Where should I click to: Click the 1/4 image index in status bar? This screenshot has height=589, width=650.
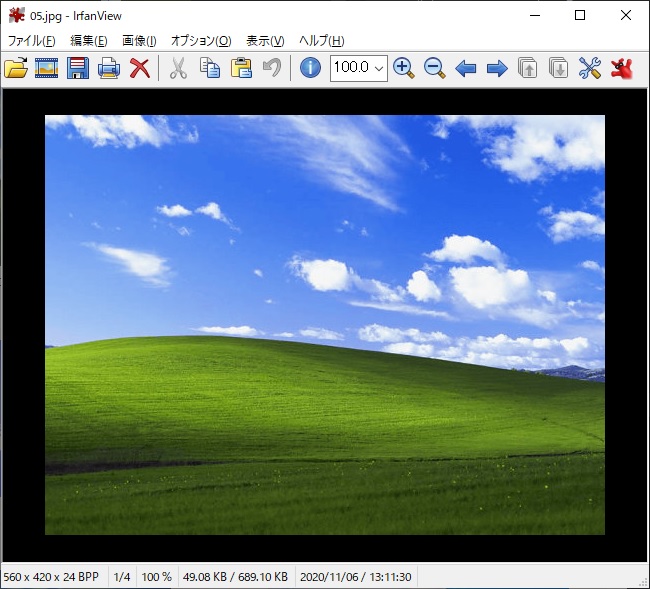pyautogui.click(x=122, y=577)
